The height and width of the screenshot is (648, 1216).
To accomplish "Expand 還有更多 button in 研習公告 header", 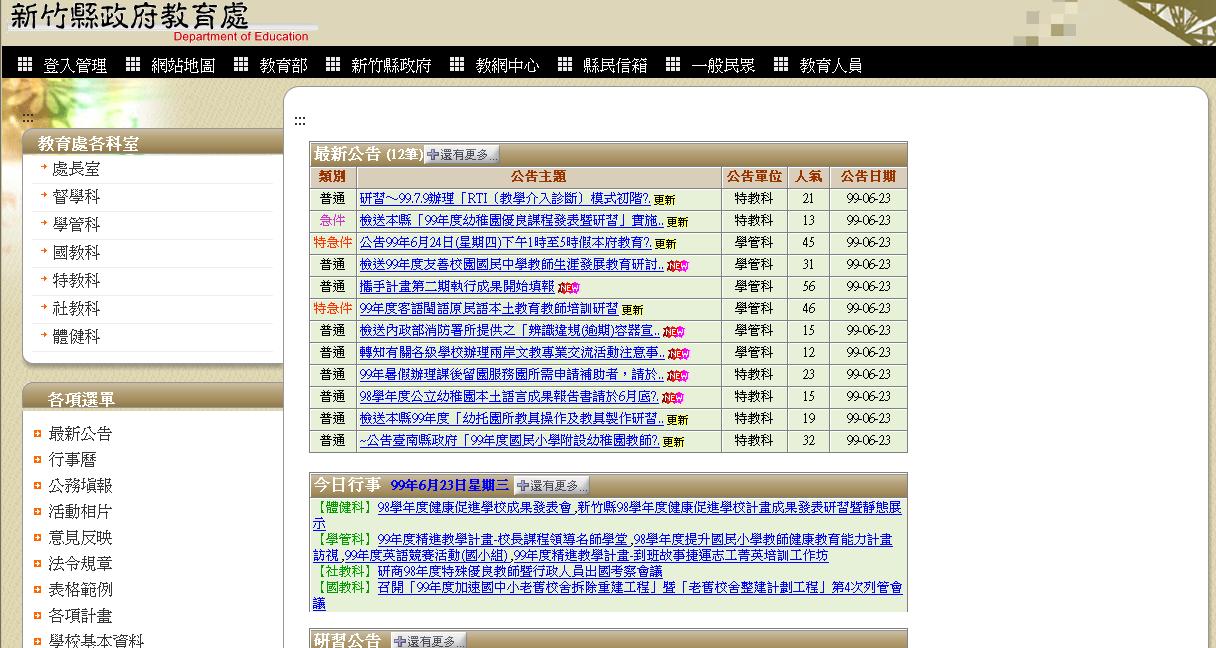I will pyautogui.click(x=428, y=641).
